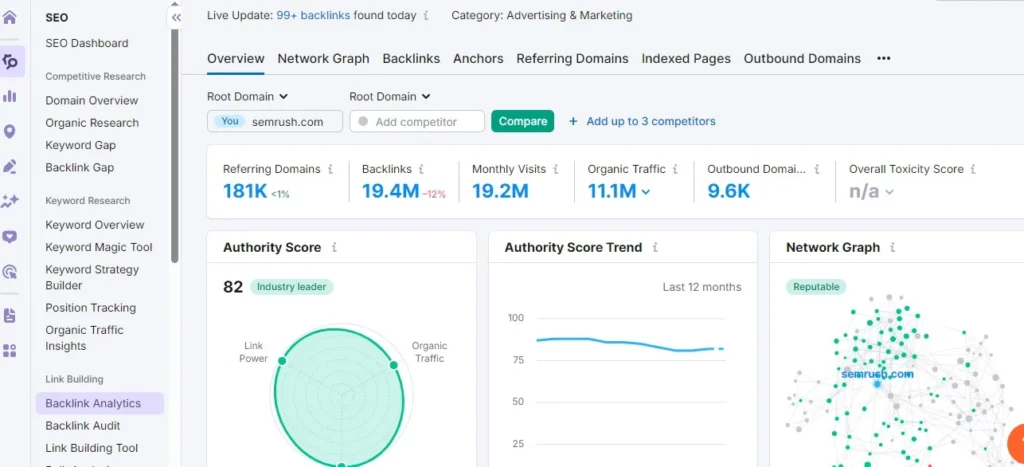Click the Add competitor input field
This screenshot has height=467, width=1024.
(417, 121)
